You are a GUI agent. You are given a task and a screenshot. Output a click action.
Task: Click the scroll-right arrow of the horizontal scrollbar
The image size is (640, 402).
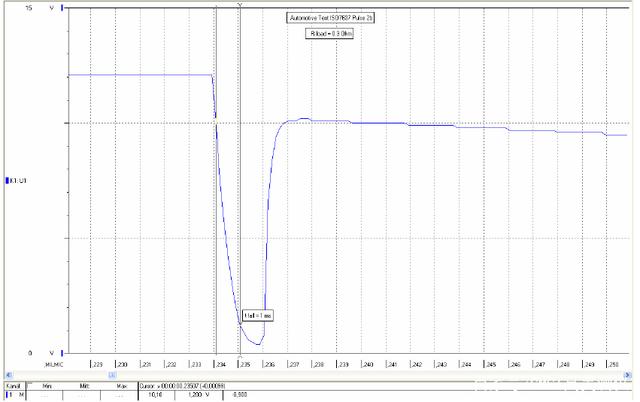(x=628, y=375)
